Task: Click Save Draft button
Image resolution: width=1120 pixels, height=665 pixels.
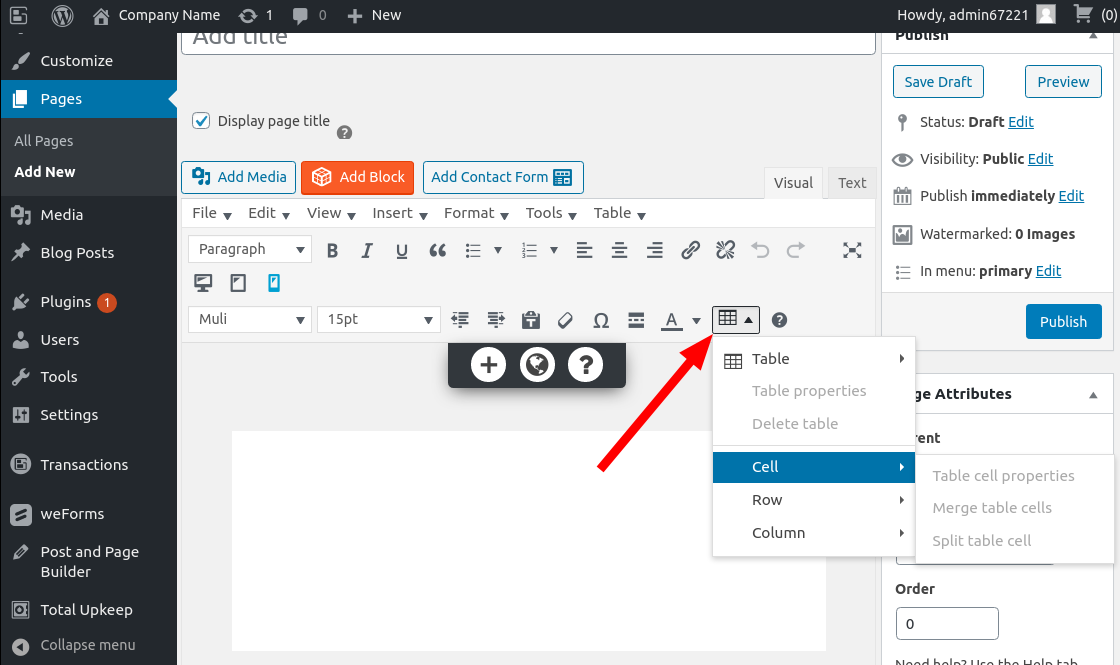Action: tap(938, 81)
